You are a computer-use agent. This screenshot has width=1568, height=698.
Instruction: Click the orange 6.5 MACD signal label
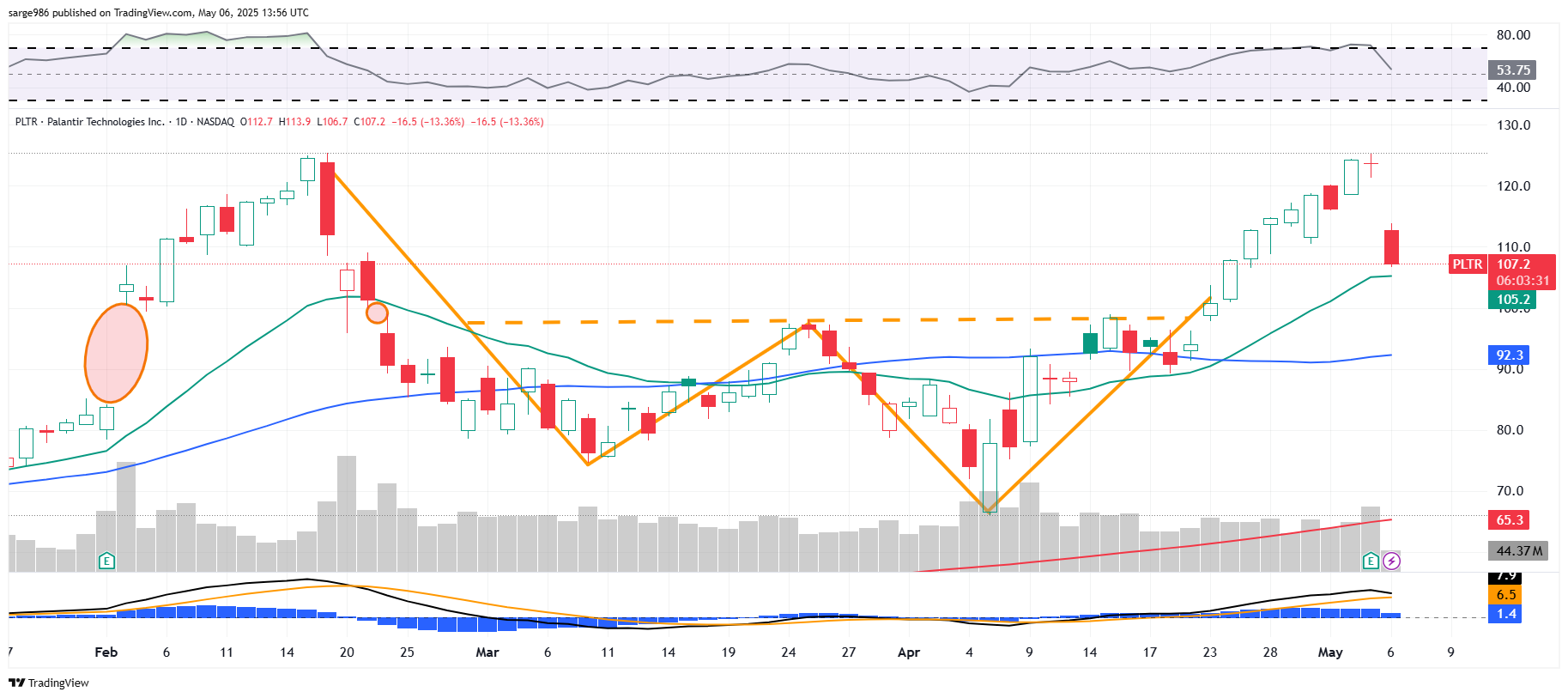[x=1505, y=594]
